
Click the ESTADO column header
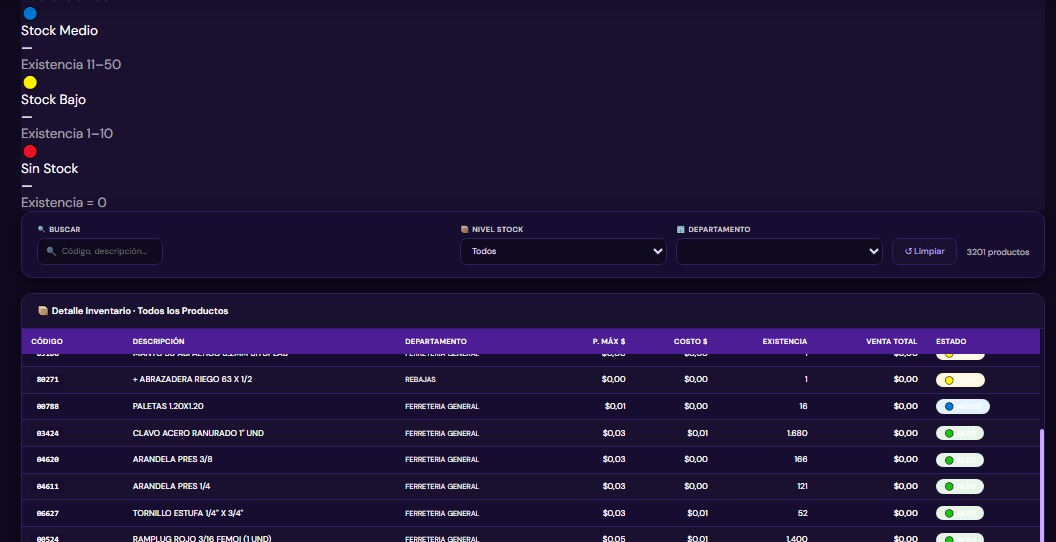[951, 341]
